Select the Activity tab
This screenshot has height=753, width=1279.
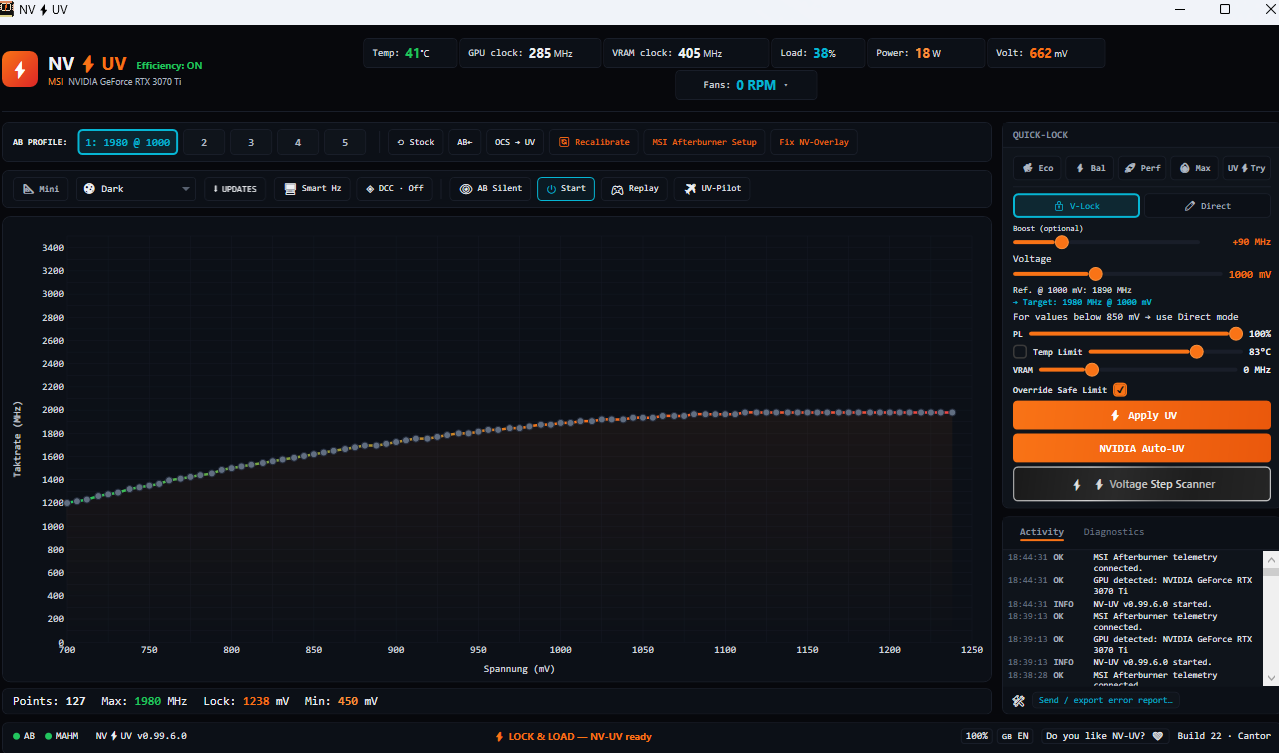tap(1042, 532)
